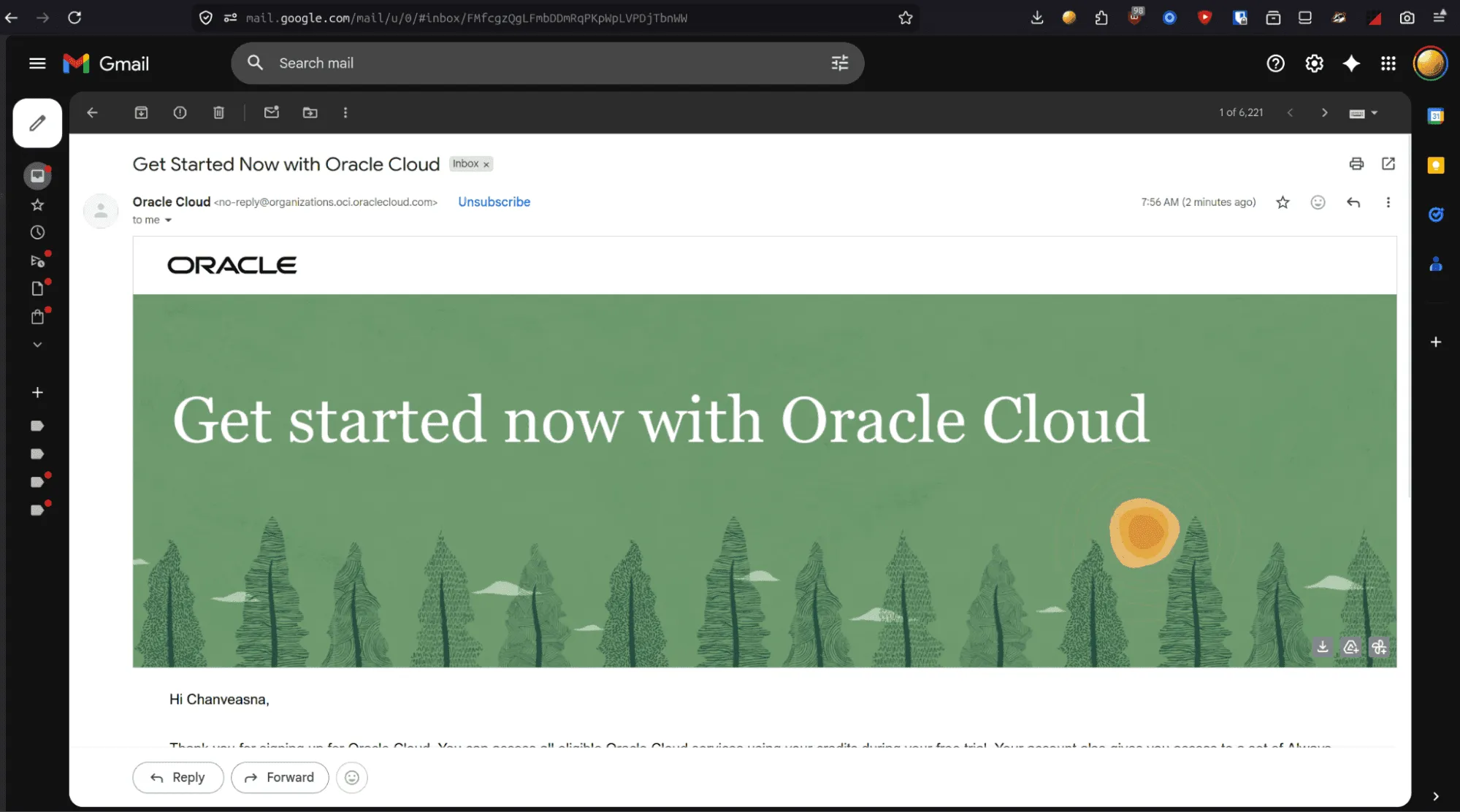Open Scheduled send icon in left sidebar
The image size is (1460, 812).
tap(37, 261)
